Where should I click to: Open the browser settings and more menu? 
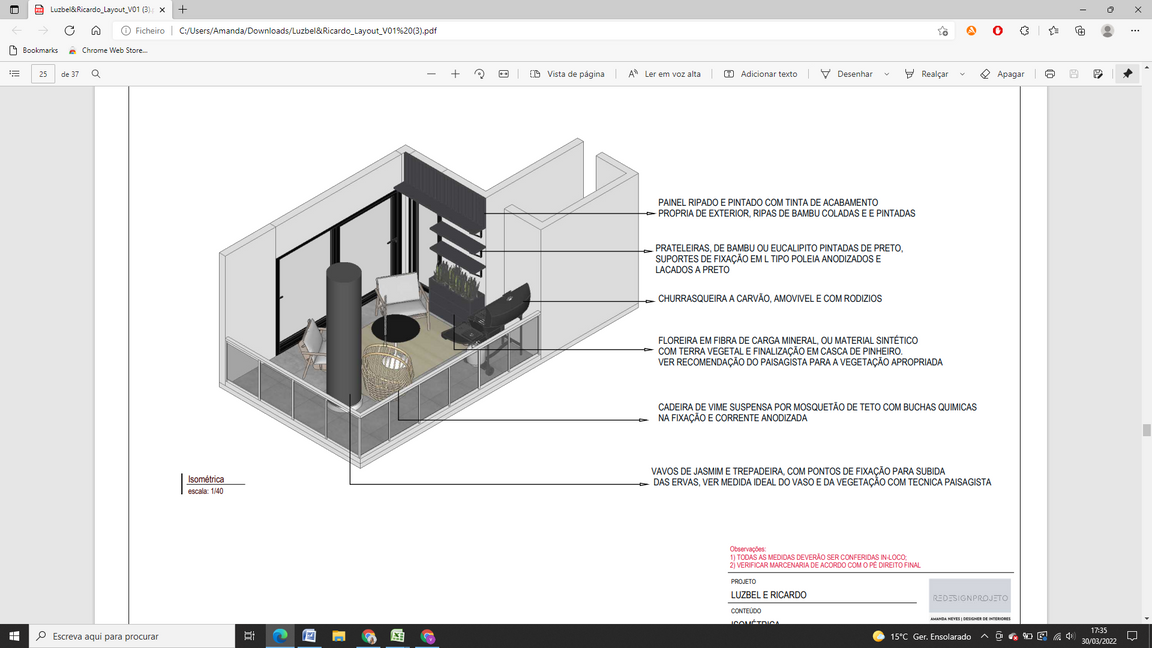pyautogui.click(x=1135, y=31)
